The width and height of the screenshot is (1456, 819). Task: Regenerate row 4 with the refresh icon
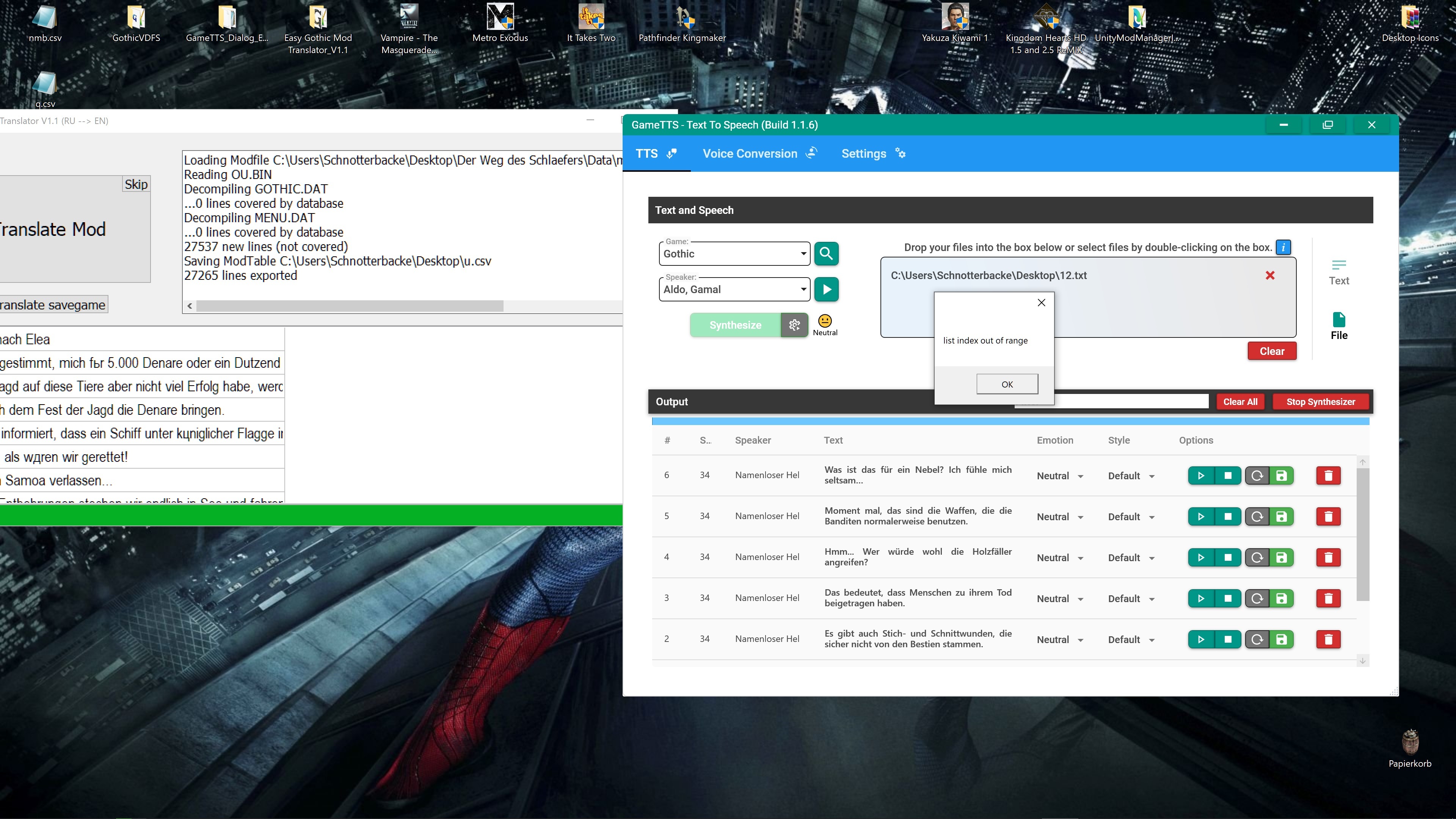(x=1257, y=557)
